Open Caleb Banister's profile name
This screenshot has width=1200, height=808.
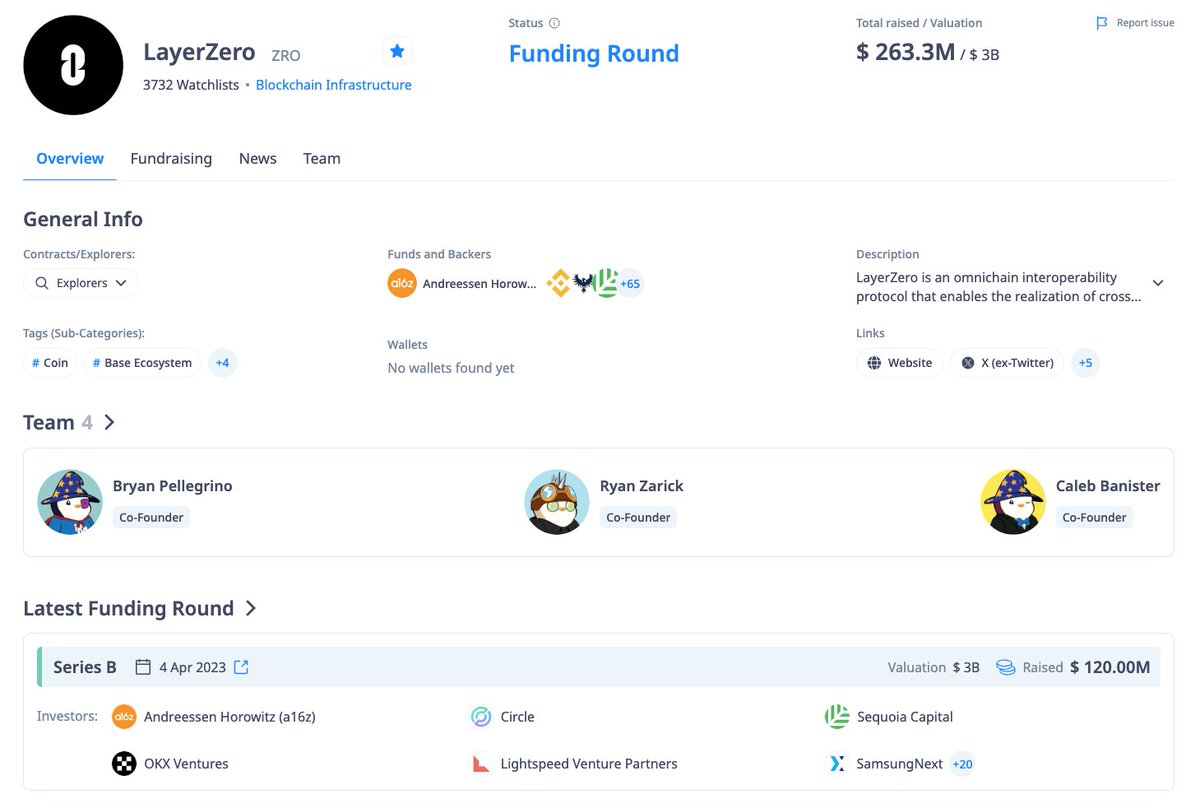click(x=1108, y=486)
